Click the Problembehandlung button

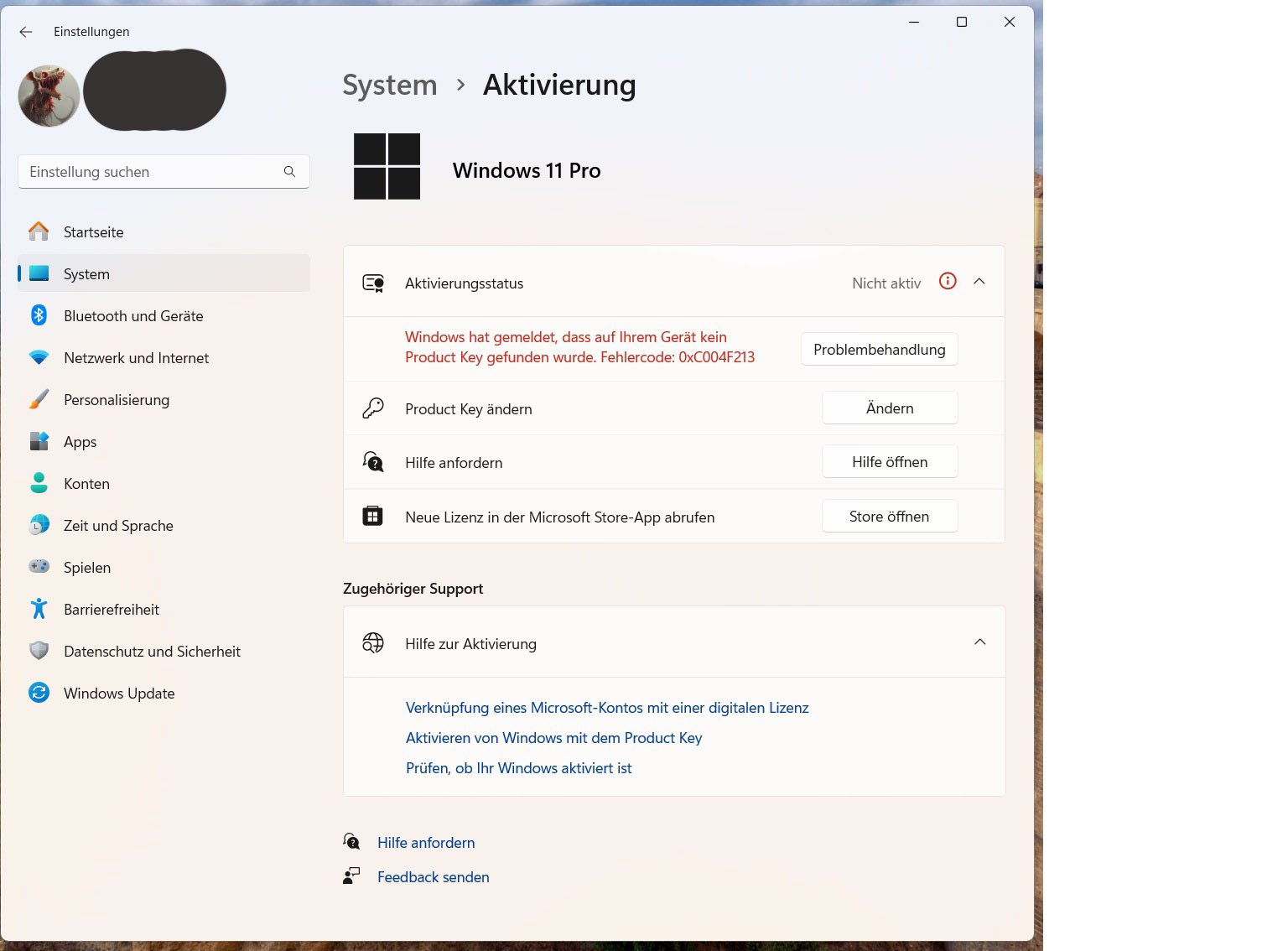coord(880,350)
